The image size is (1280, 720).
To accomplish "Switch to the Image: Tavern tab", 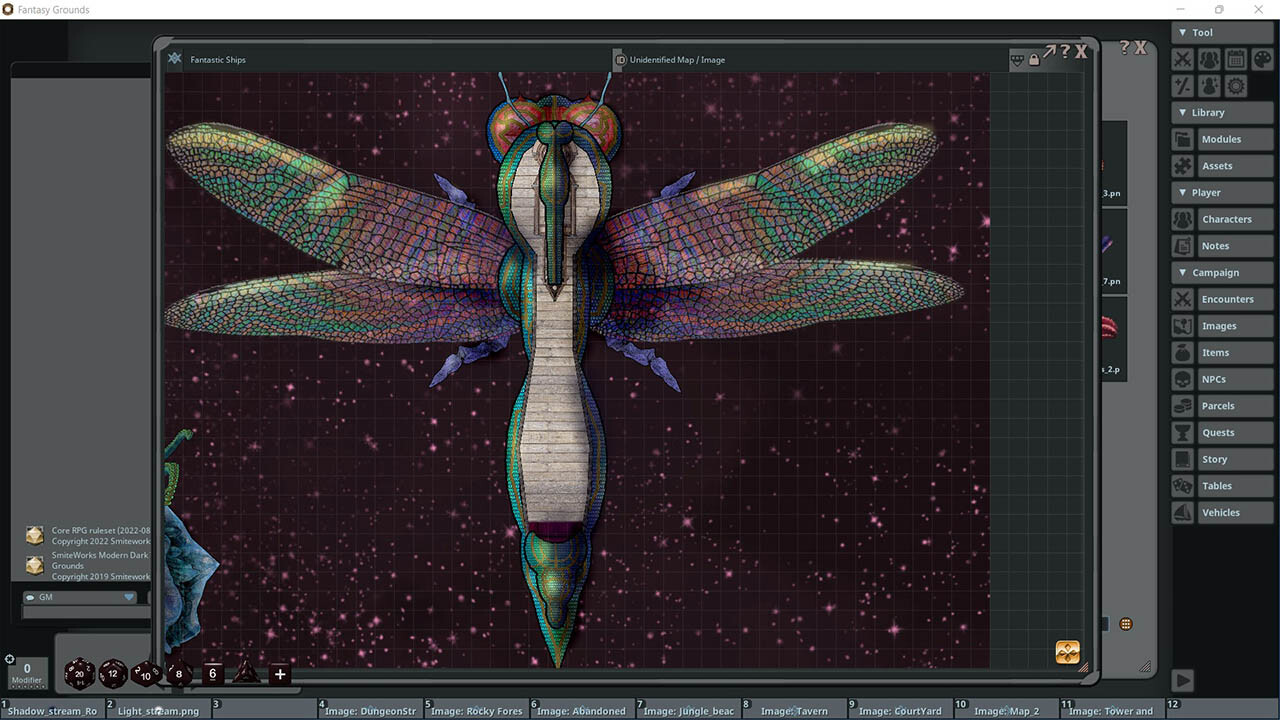I will point(797,711).
